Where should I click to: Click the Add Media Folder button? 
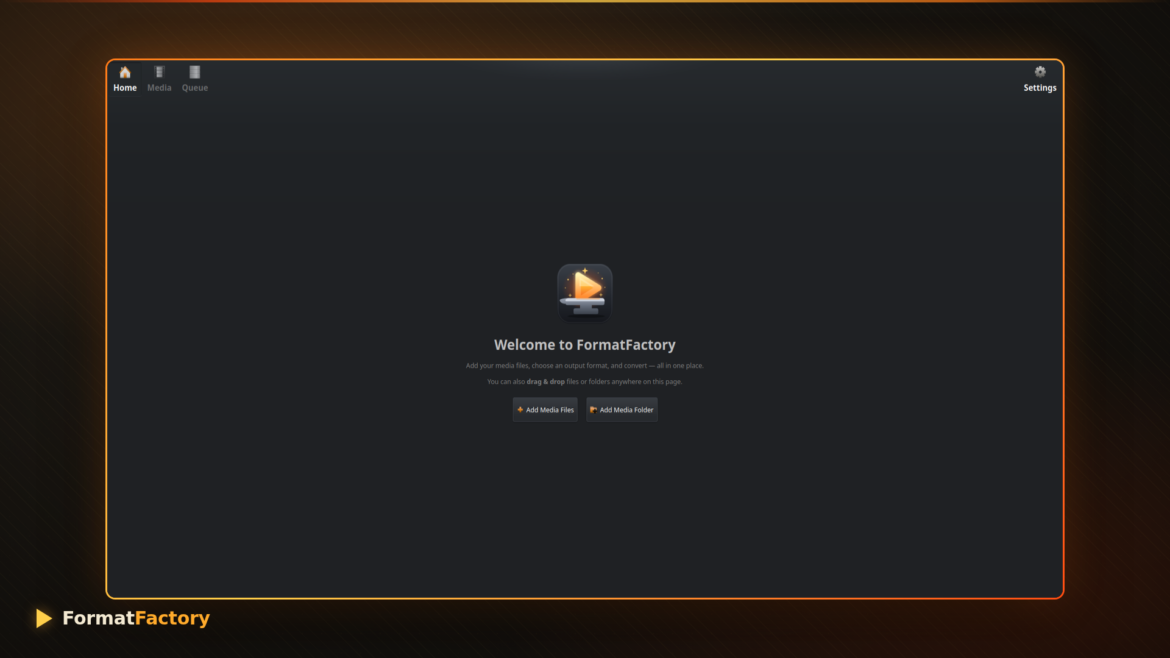[x=622, y=410]
